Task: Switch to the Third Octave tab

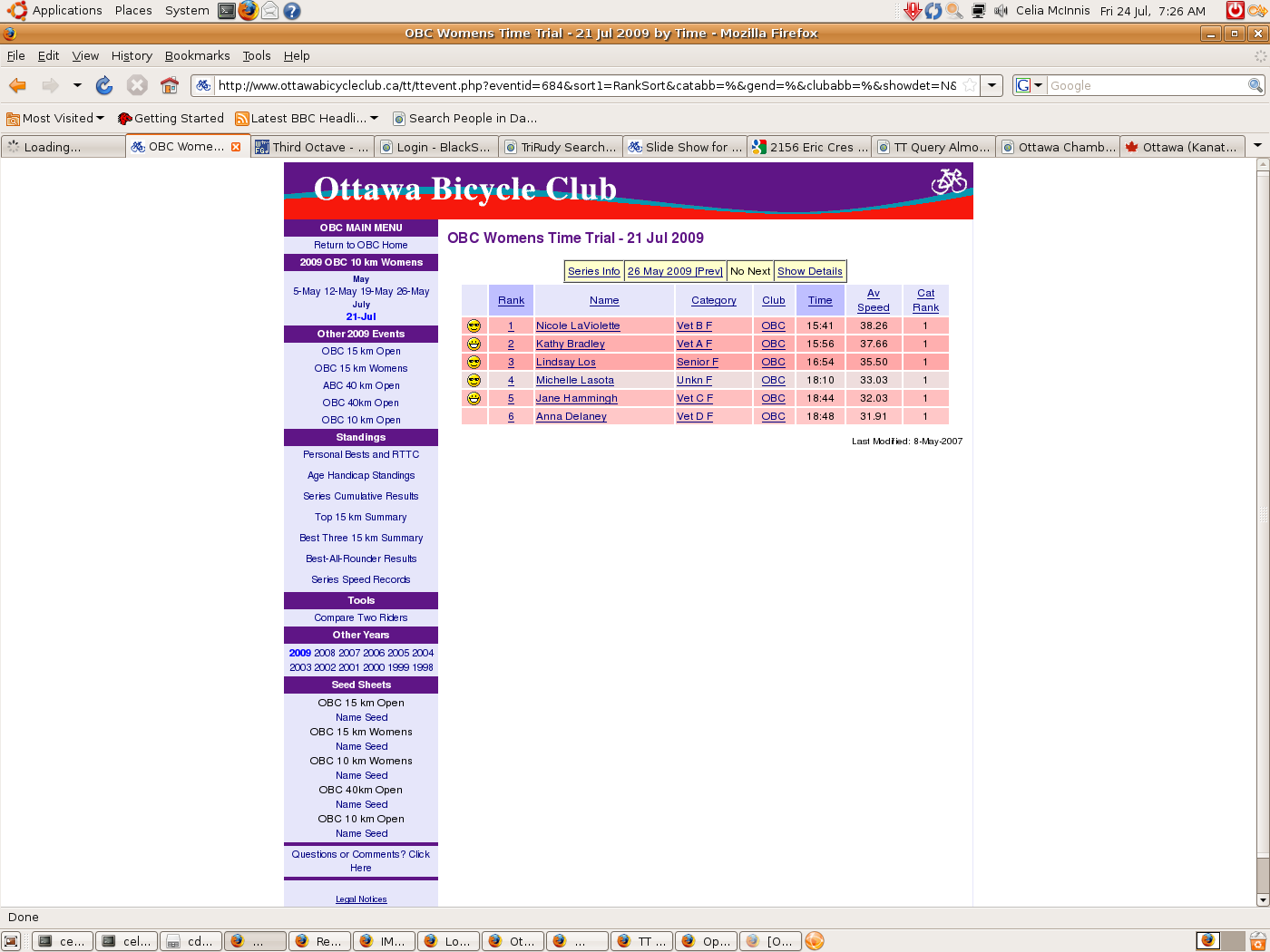Action: point(311,147)
